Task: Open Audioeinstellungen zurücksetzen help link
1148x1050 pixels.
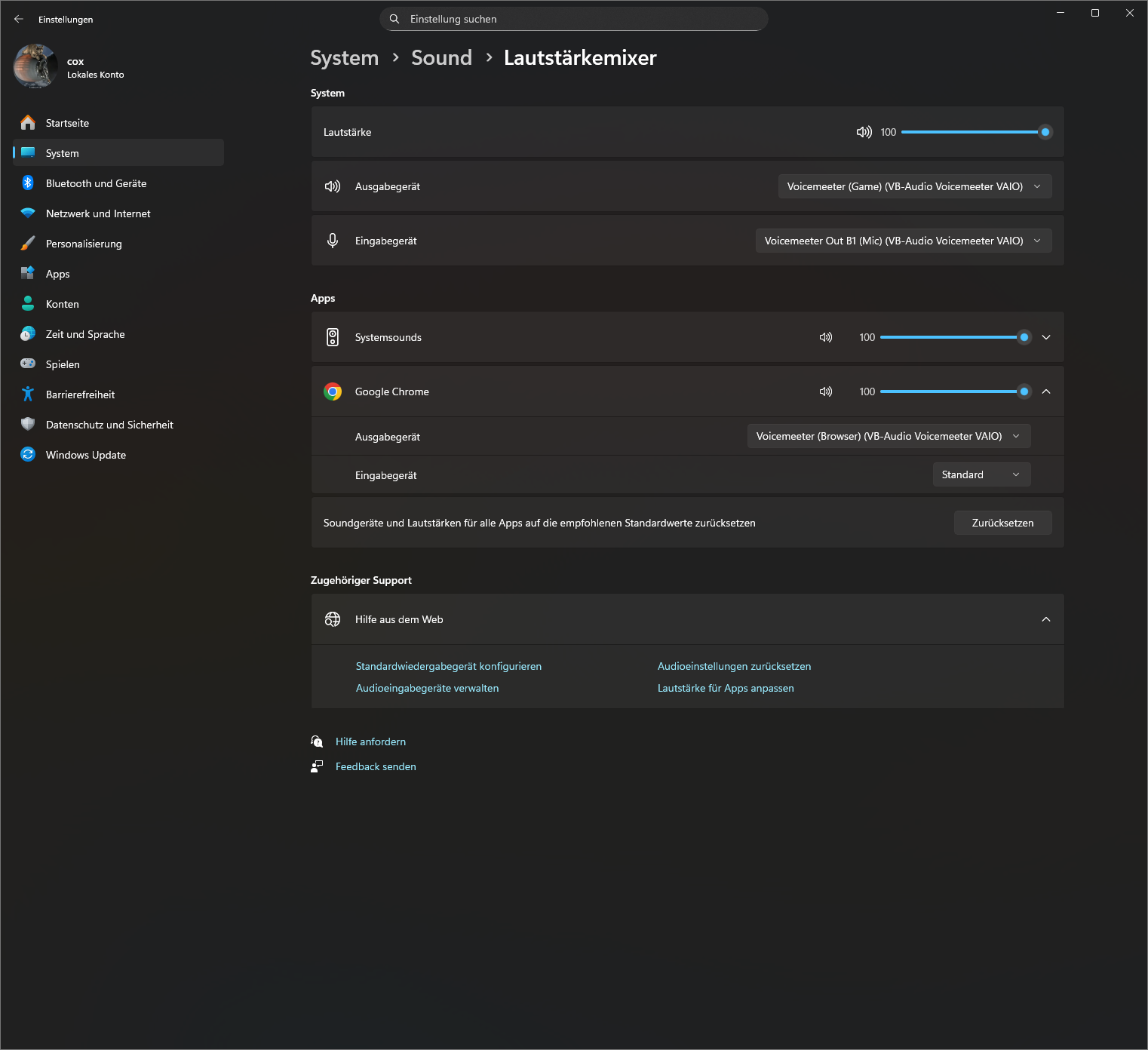Action: coord(734,666)
